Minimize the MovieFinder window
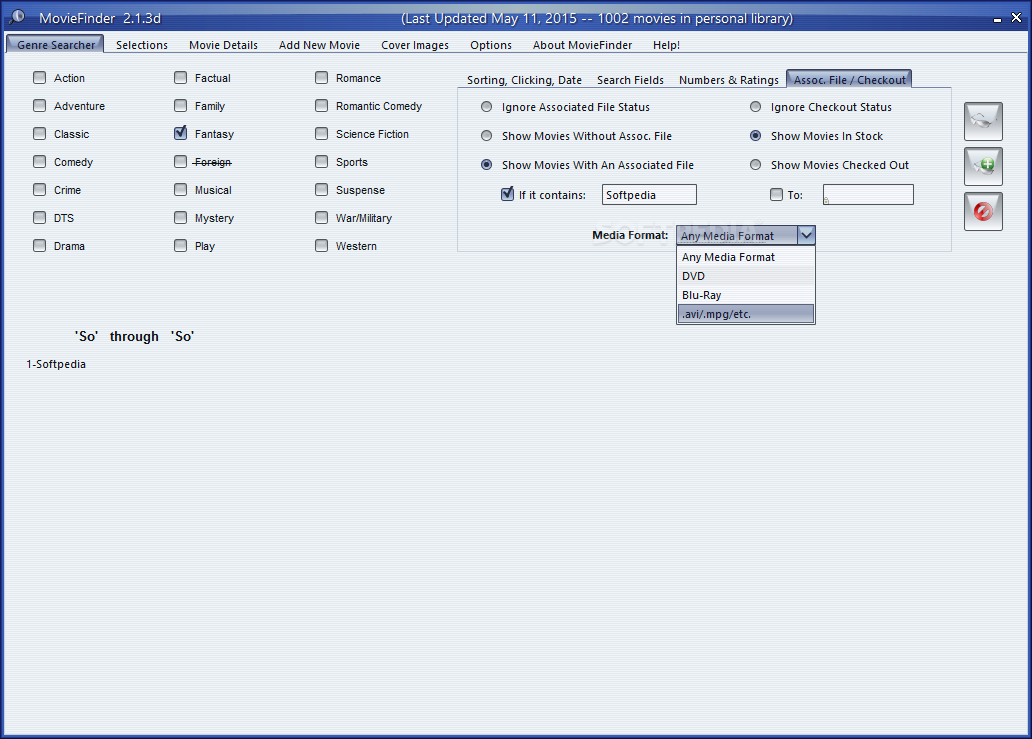 pos(997,18)
